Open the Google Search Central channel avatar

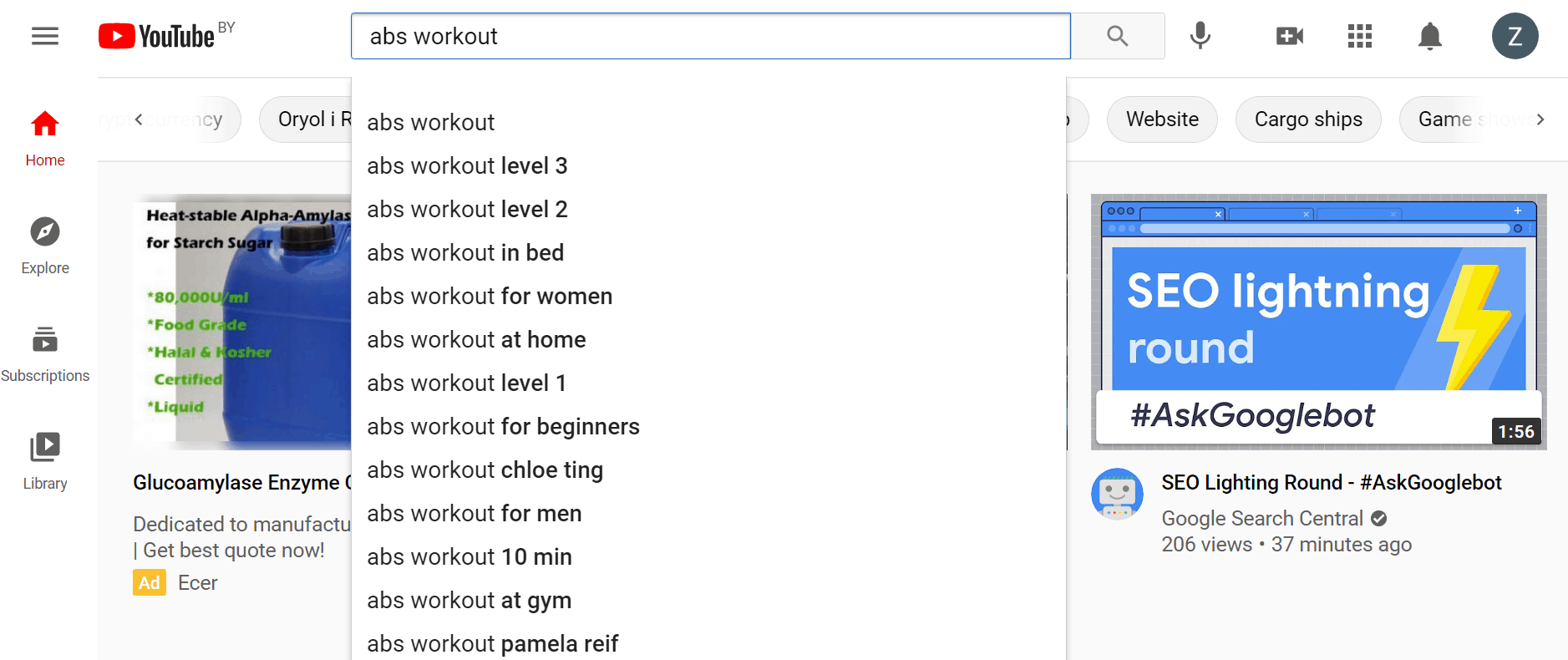(x=1117, y=494)
